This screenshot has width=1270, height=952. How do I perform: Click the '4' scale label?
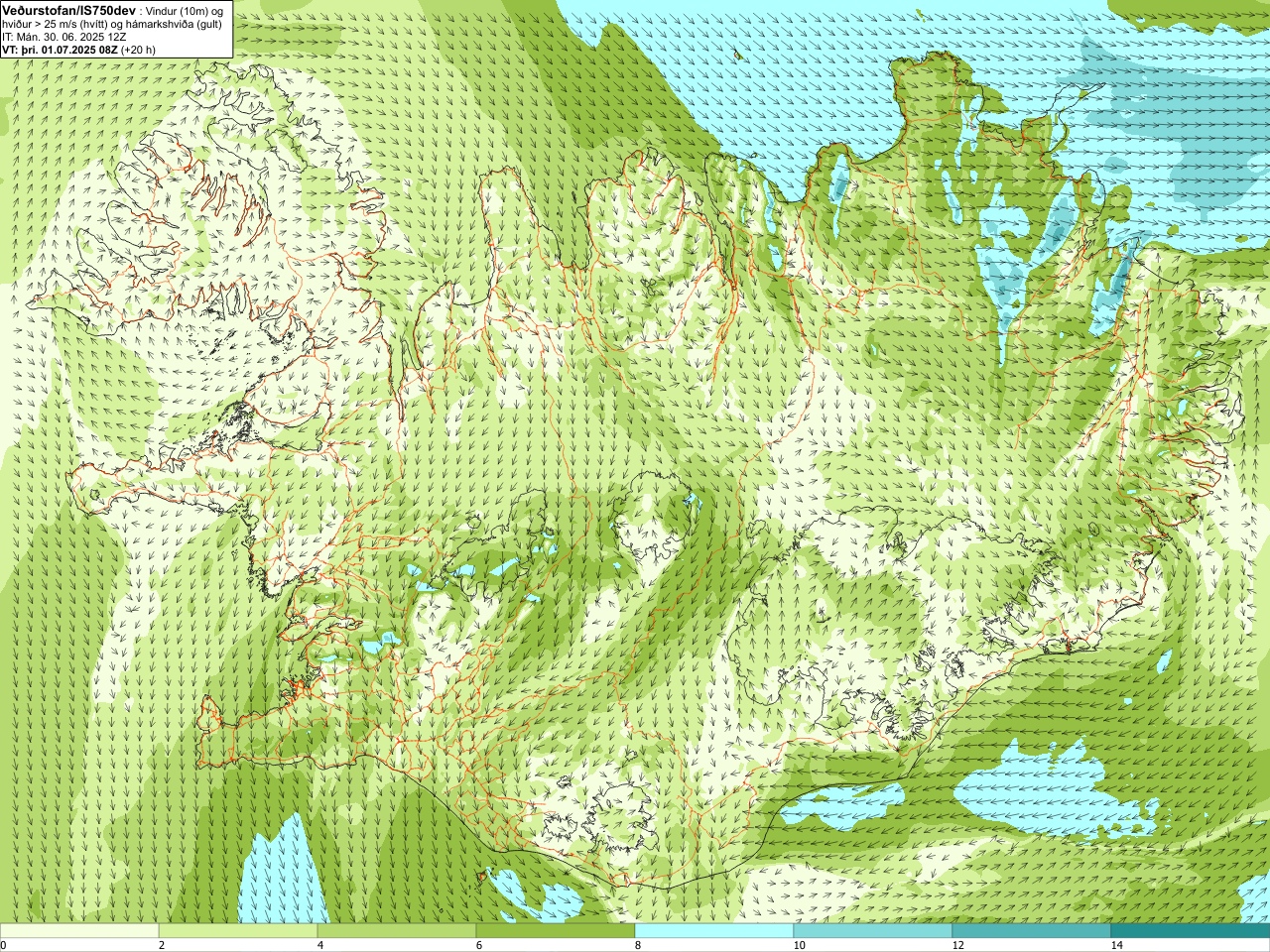coord(319,945)
